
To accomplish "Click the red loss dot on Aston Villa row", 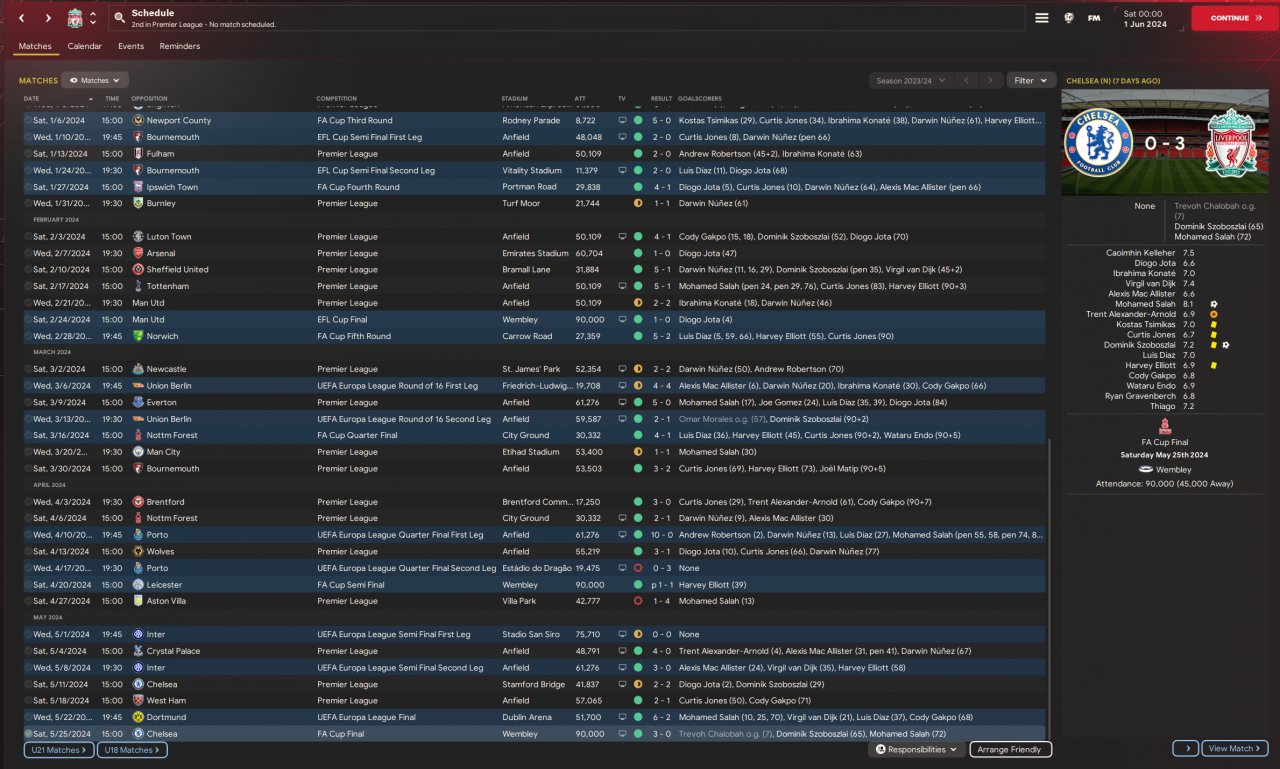I will tap(638, 601).
